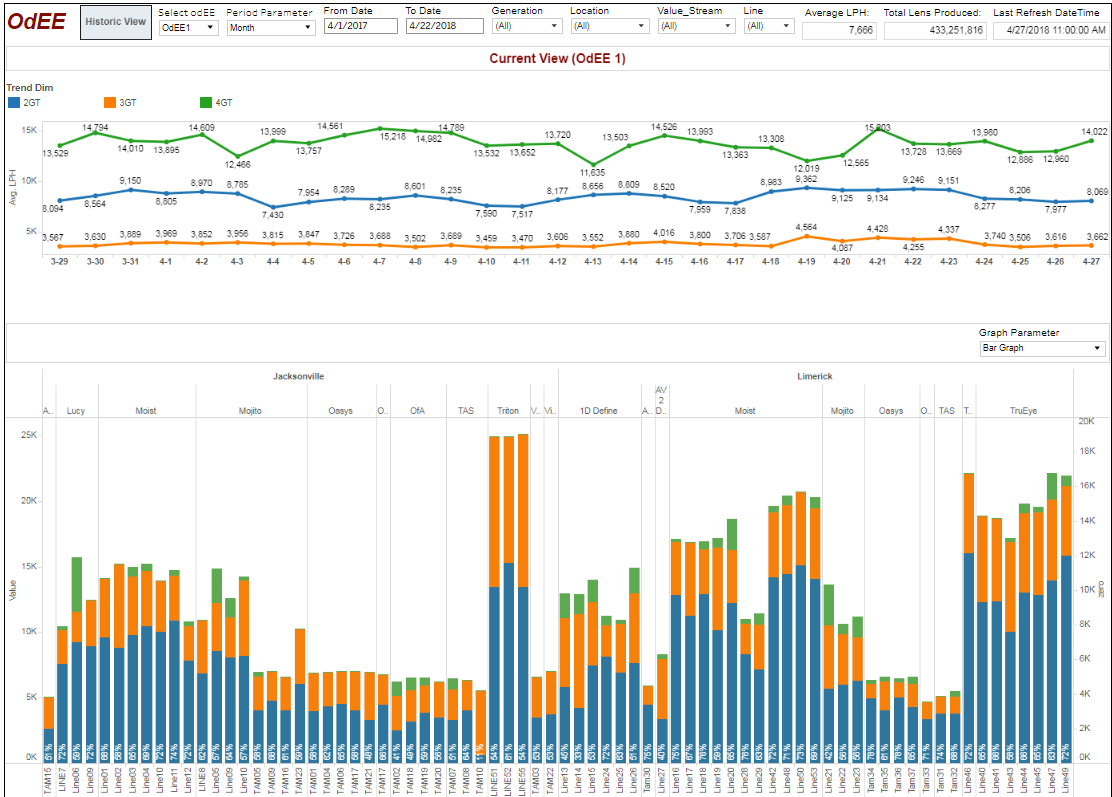1112x797 pixels.
Task: Click the TAM15 bar label
Action: pyautogui.click(x=48, y=780)
